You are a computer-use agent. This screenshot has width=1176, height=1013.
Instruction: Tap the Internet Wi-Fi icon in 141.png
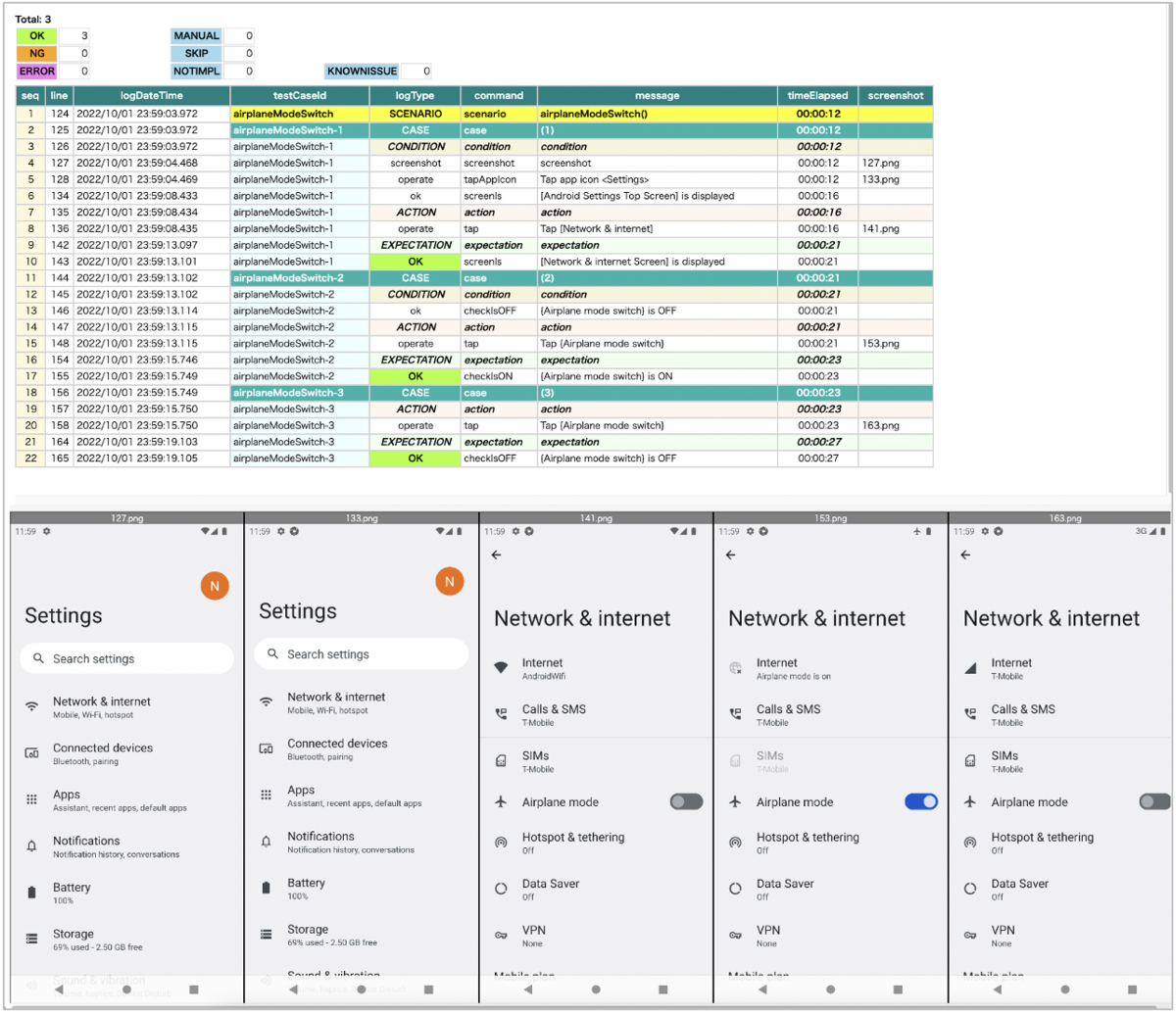[501, 668]
